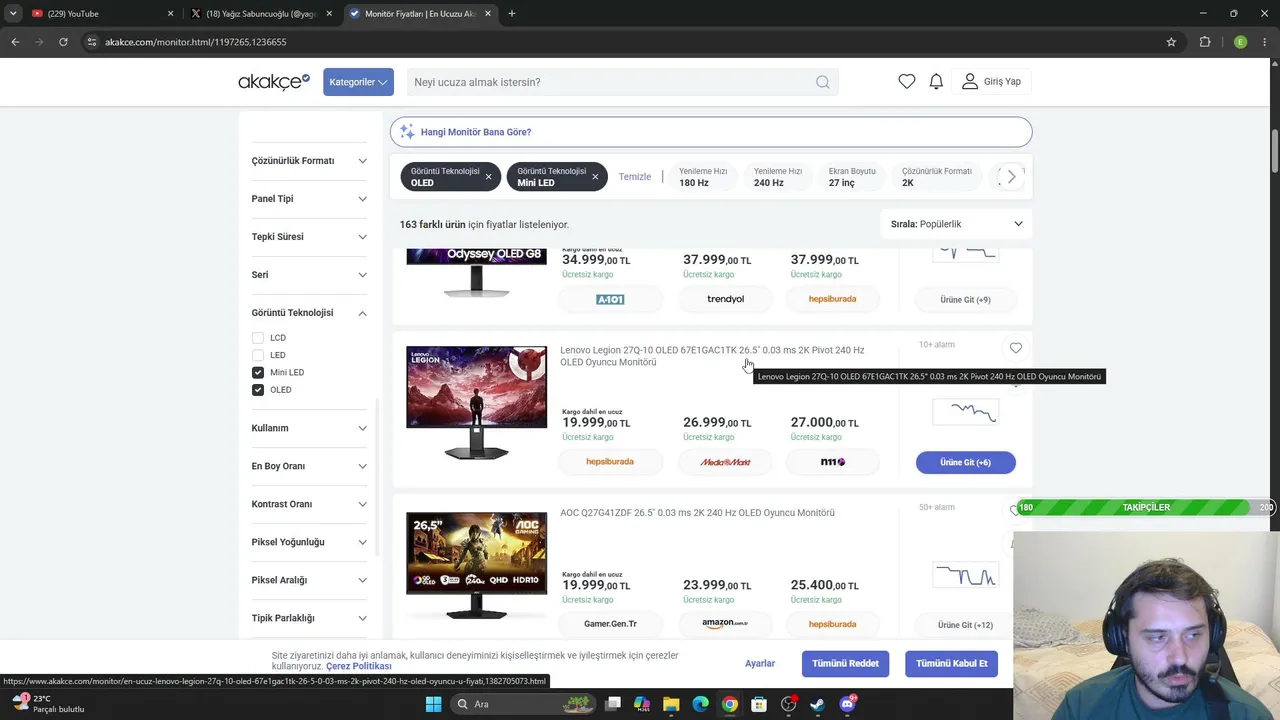Go back in browser history
This screenshot has width=1280, height=720.
point(15,42)
